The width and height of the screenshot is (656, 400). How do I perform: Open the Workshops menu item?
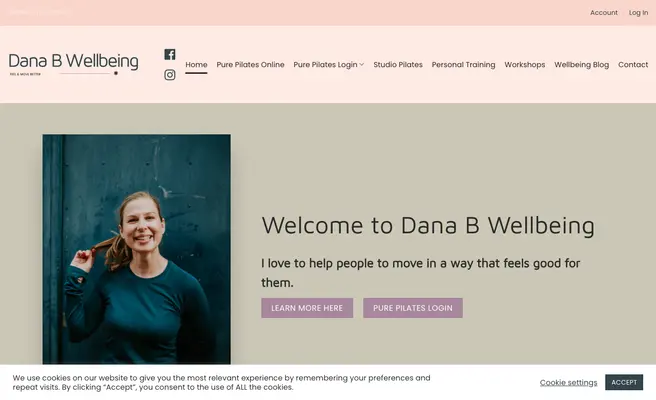point(525,64)
